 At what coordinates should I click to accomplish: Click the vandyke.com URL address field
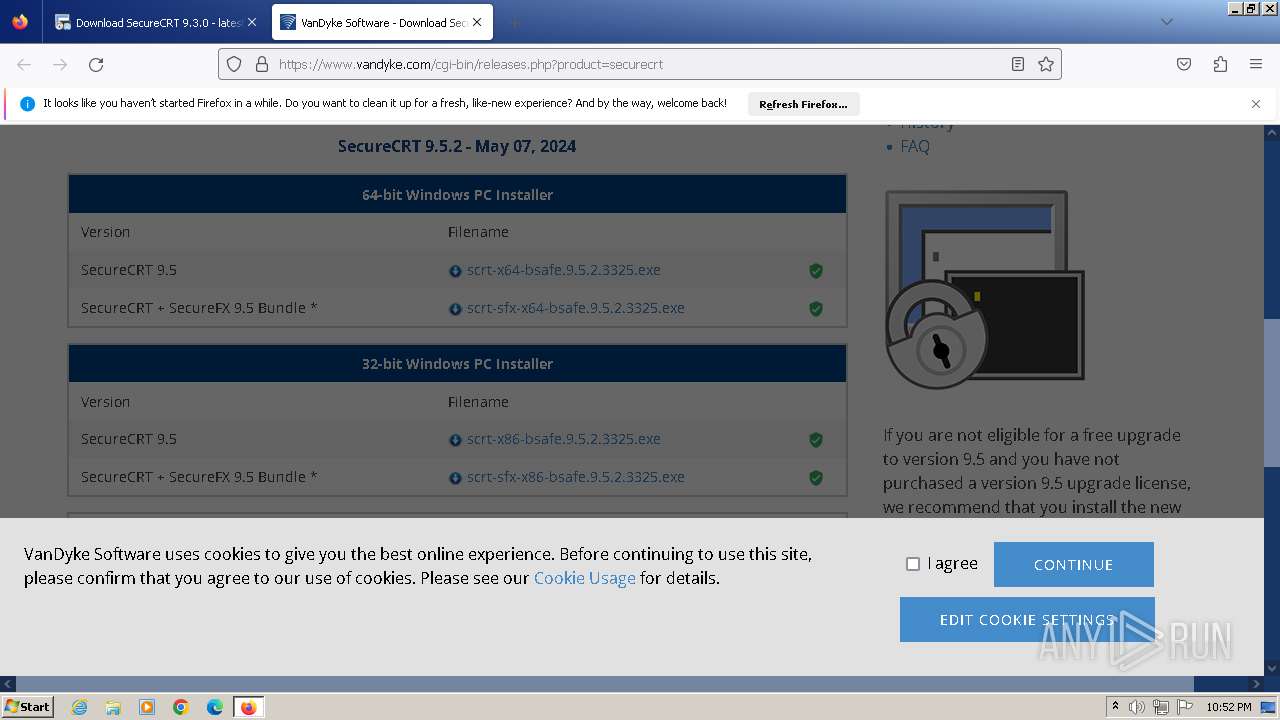(640, 64)
